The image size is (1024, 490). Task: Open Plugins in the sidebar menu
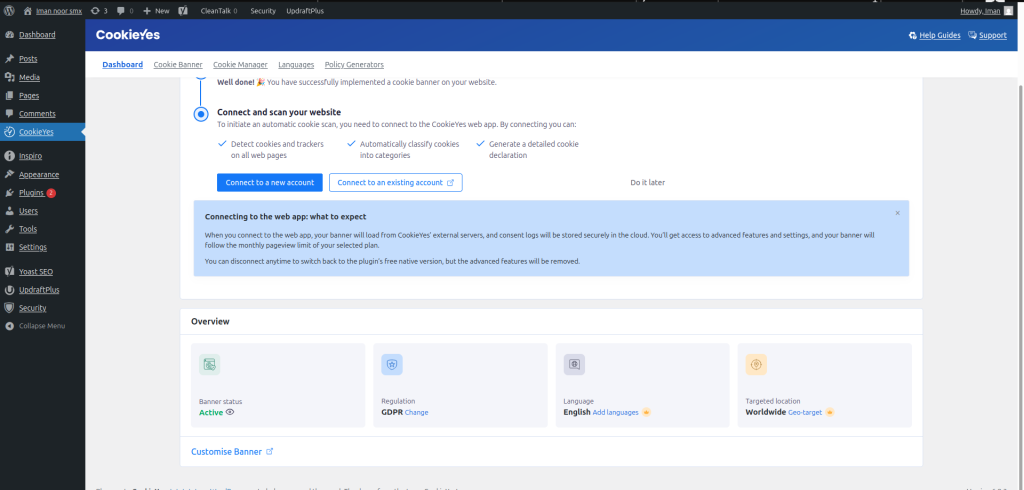31,193
